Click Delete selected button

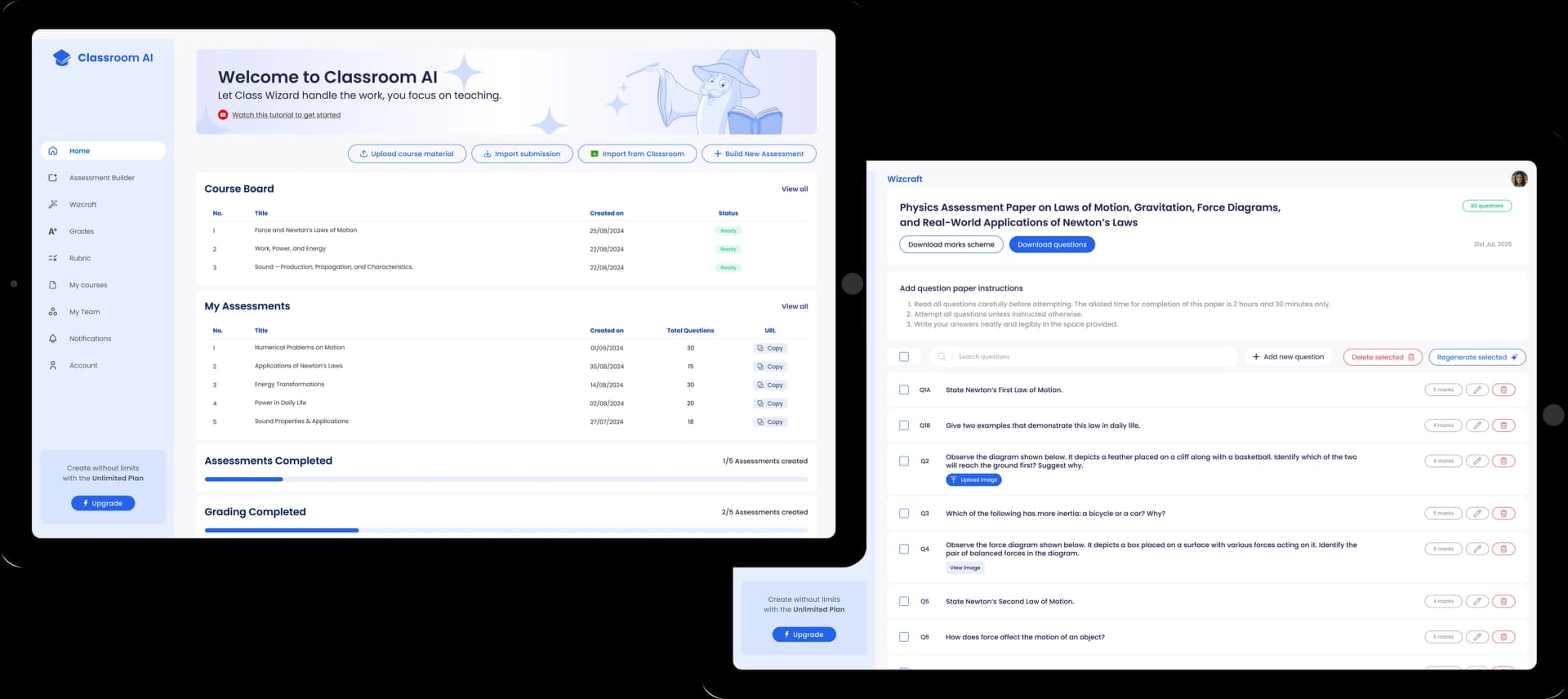(1383, 358)
